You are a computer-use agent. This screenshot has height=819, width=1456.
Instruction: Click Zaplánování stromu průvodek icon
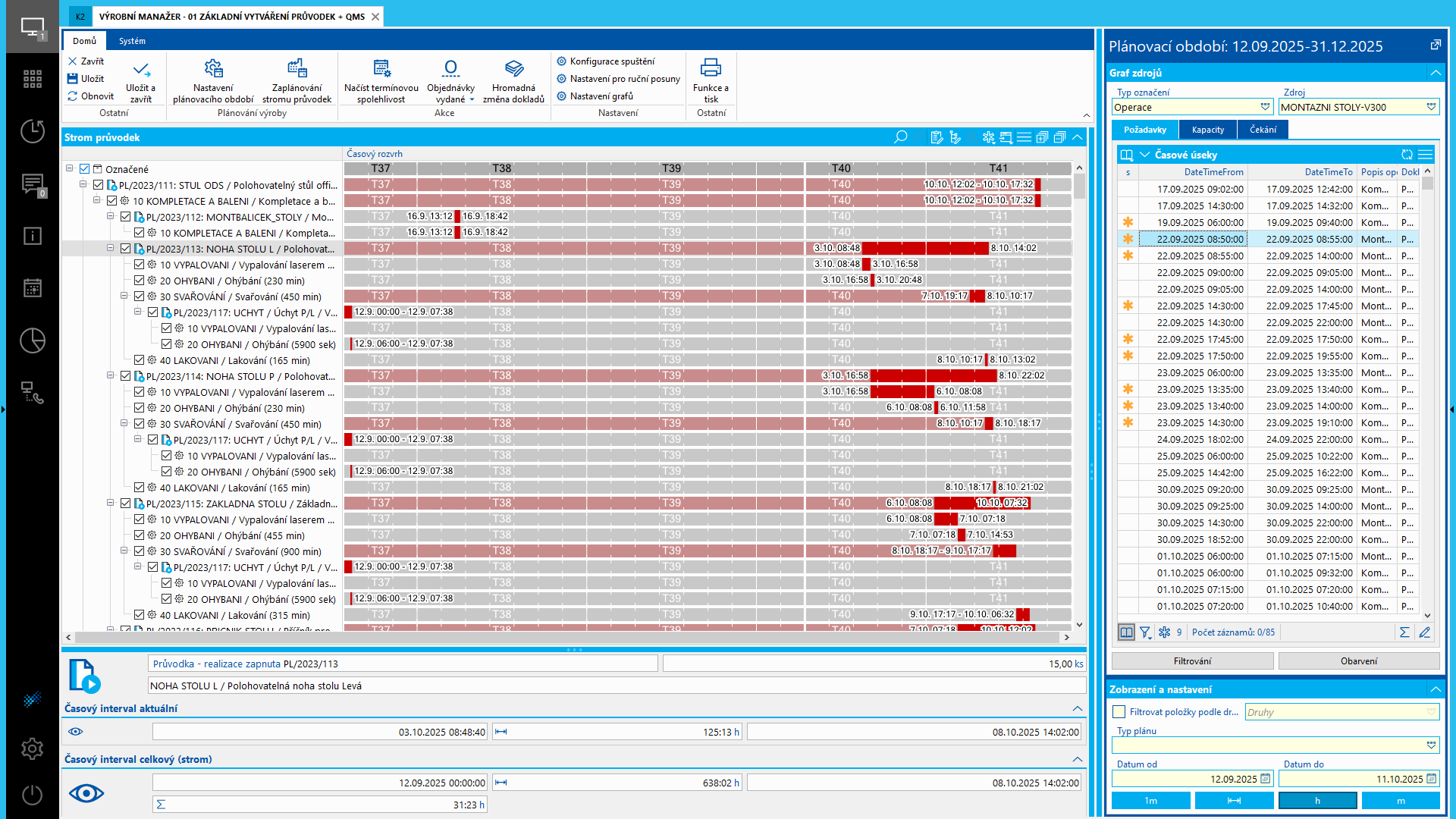(x=297, y=69)
